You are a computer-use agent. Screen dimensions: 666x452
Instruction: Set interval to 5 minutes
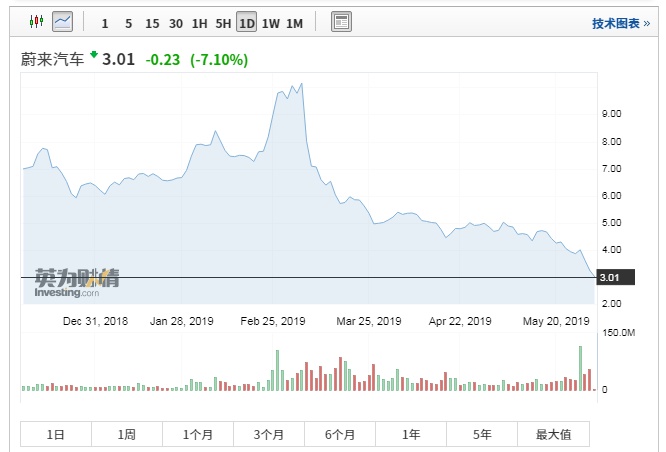point(128,22)
